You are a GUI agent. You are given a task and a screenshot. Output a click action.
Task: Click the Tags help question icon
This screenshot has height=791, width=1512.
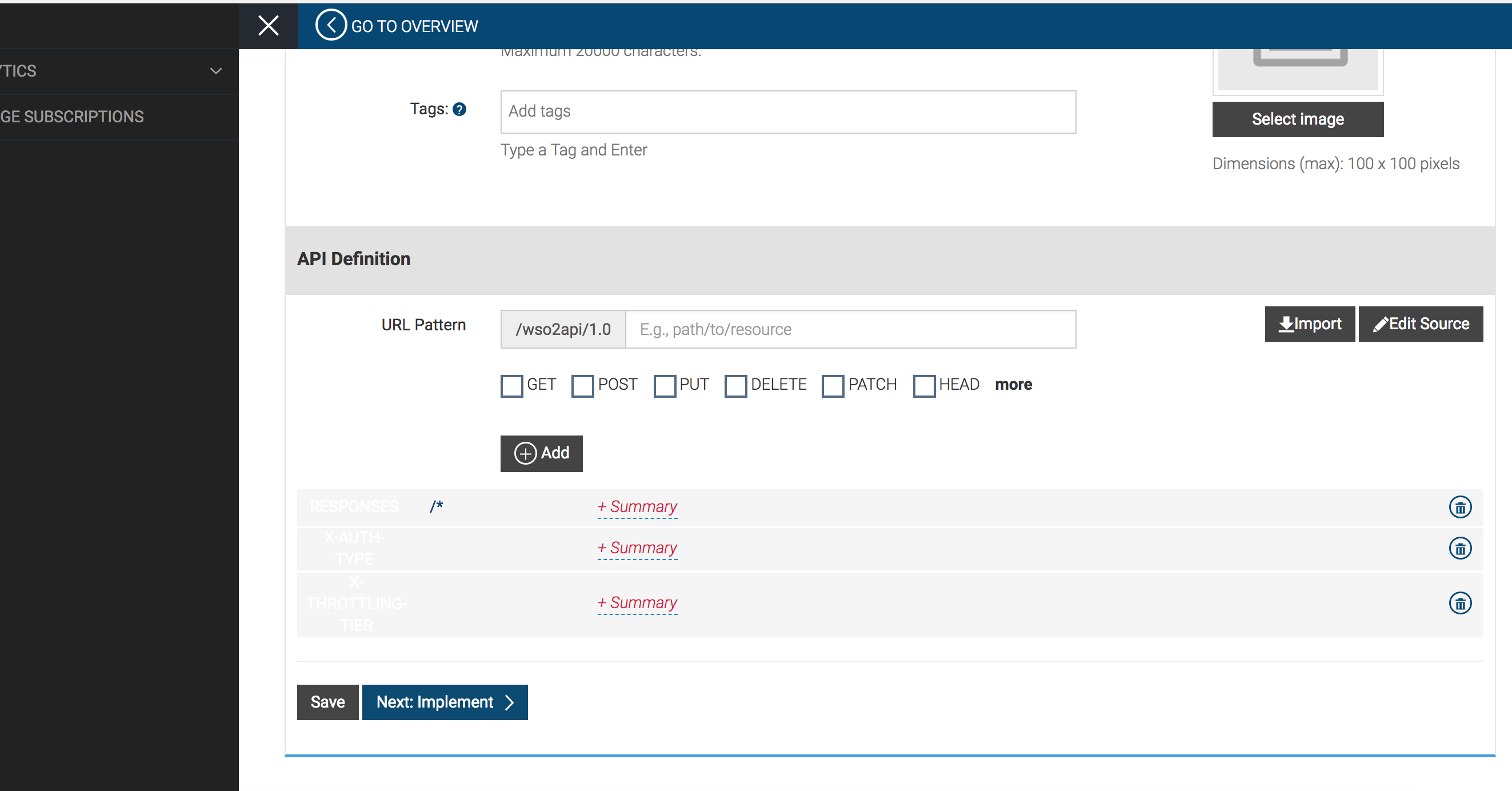coord(459,109)
